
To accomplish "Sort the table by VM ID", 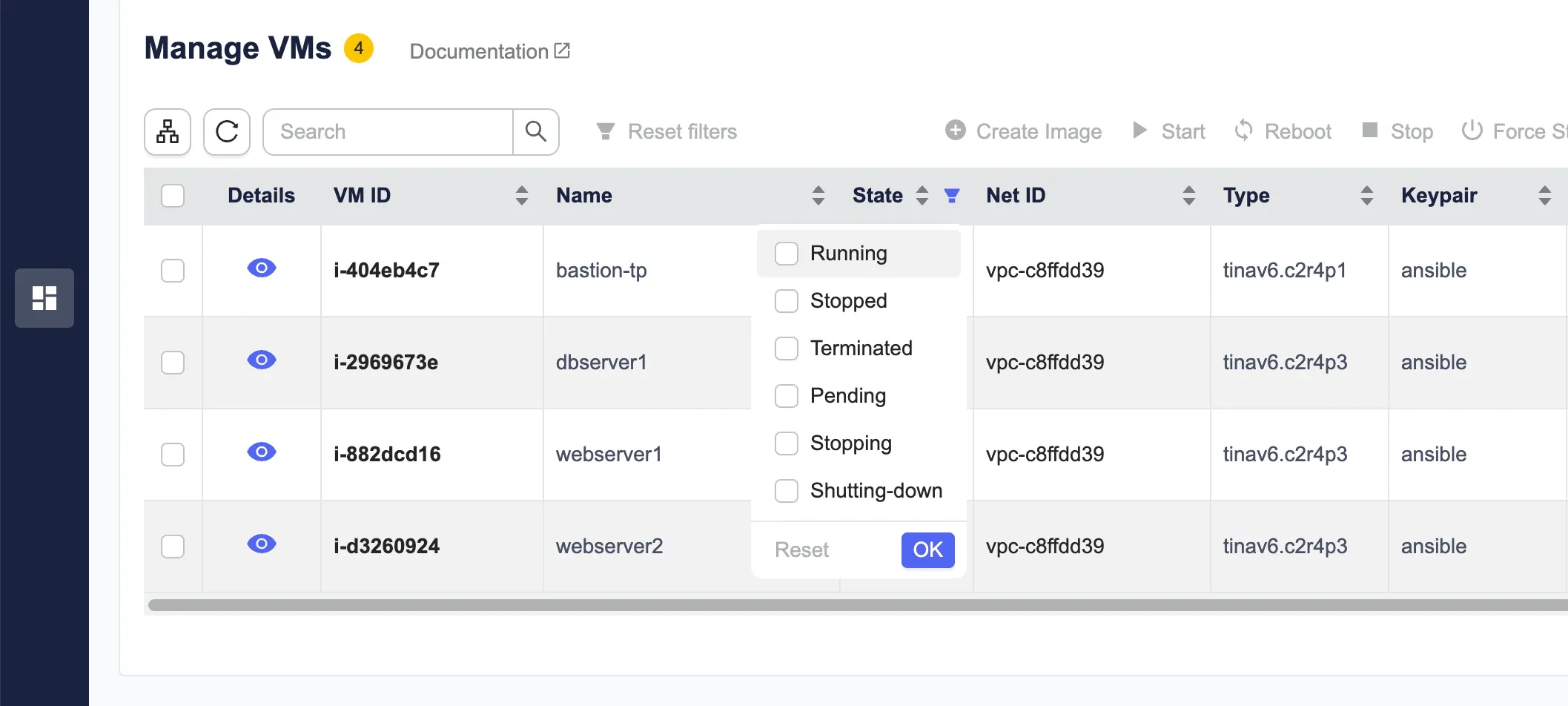I will (x=522, y=196).
